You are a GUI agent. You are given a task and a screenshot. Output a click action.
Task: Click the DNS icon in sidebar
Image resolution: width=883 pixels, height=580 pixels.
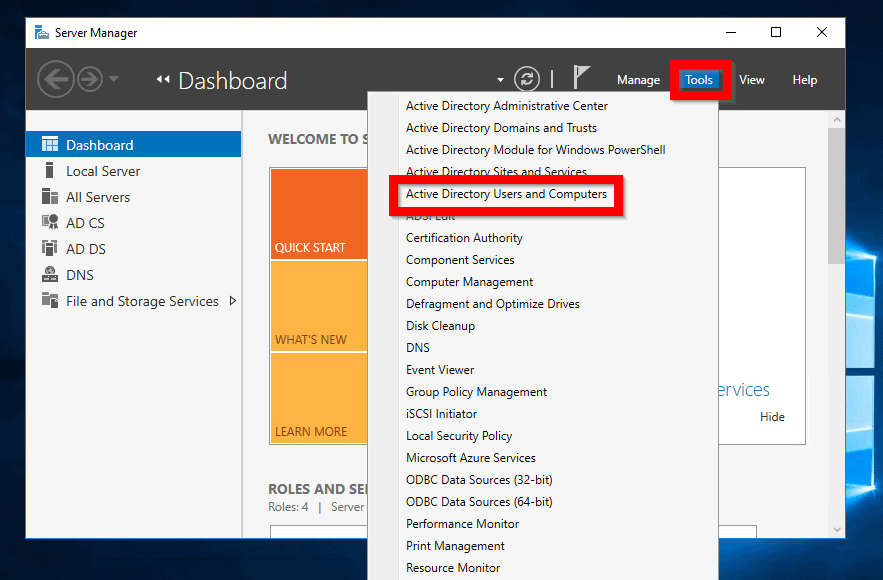50,274
